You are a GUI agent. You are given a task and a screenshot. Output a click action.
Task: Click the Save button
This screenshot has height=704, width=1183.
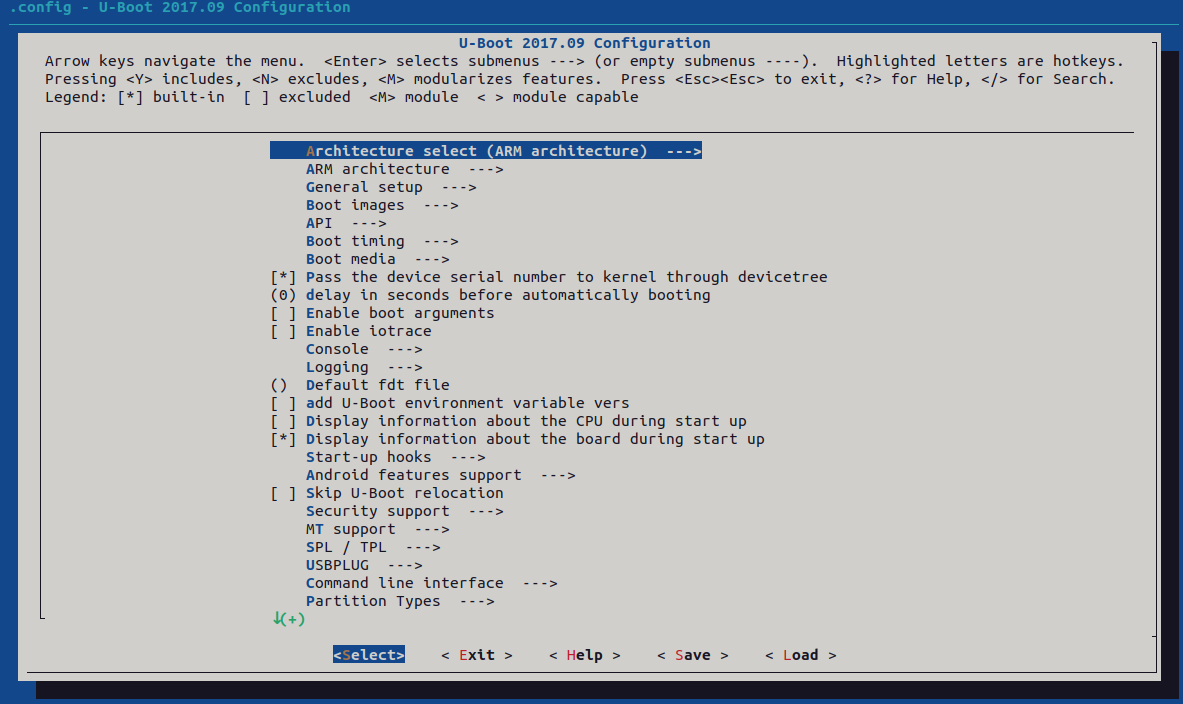coord(693,655)
